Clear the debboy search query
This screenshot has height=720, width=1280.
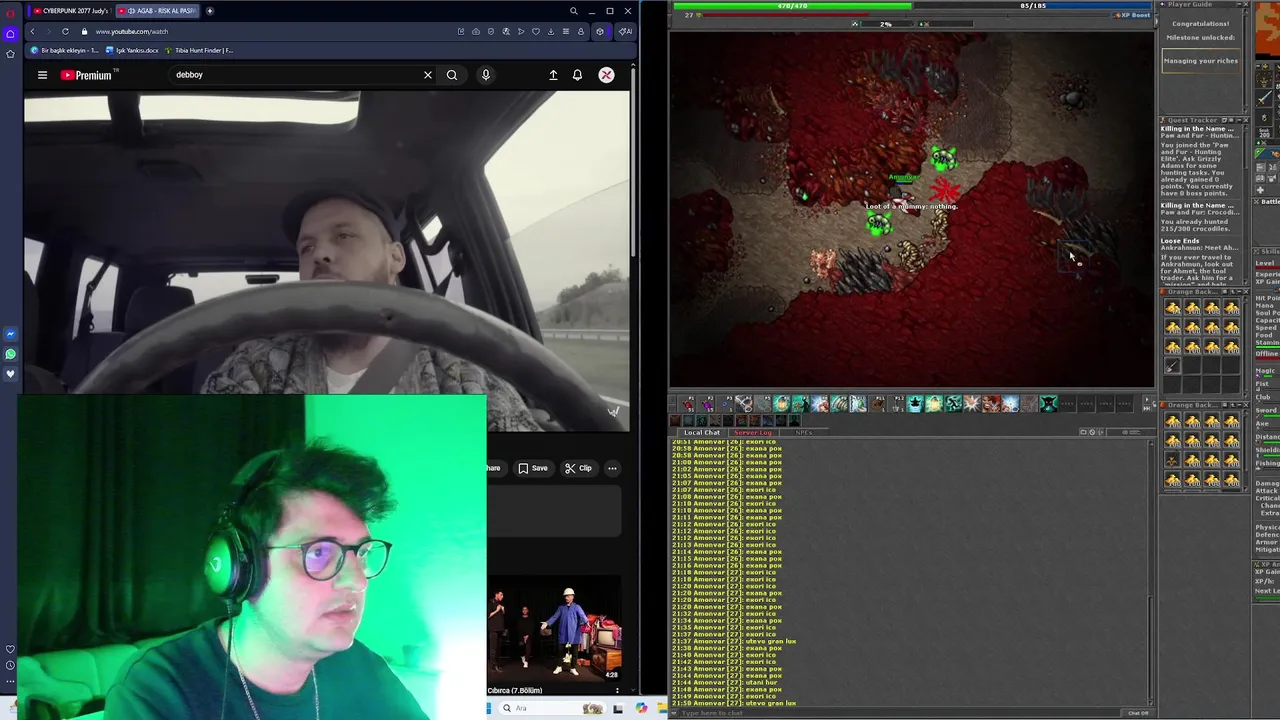(x=428, y=75)
